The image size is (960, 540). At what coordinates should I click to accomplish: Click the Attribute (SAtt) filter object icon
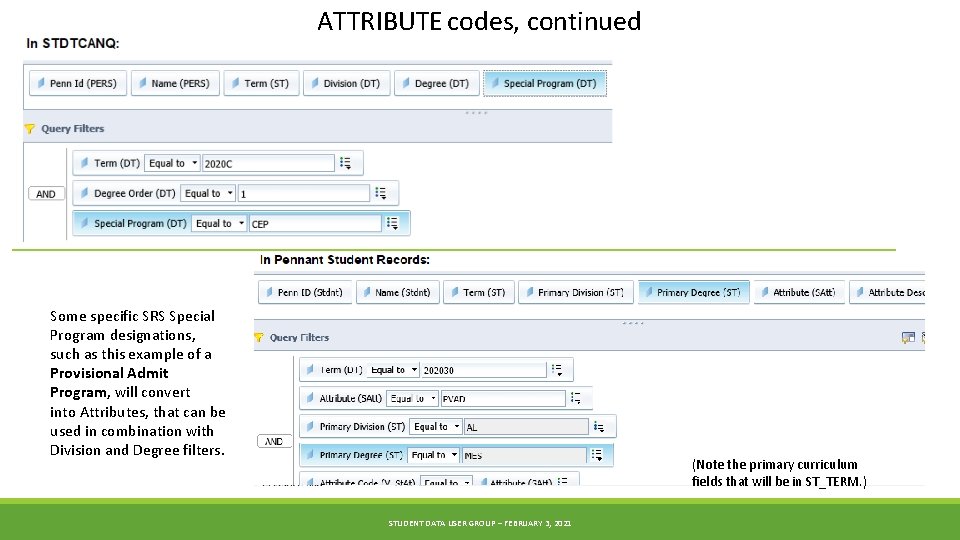click(x=310, y=398)
